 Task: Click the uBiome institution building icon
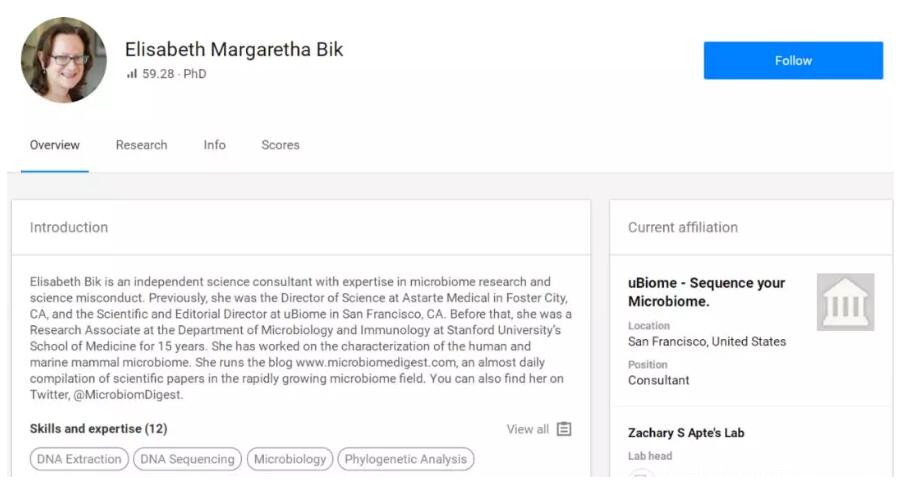[844, 302]
